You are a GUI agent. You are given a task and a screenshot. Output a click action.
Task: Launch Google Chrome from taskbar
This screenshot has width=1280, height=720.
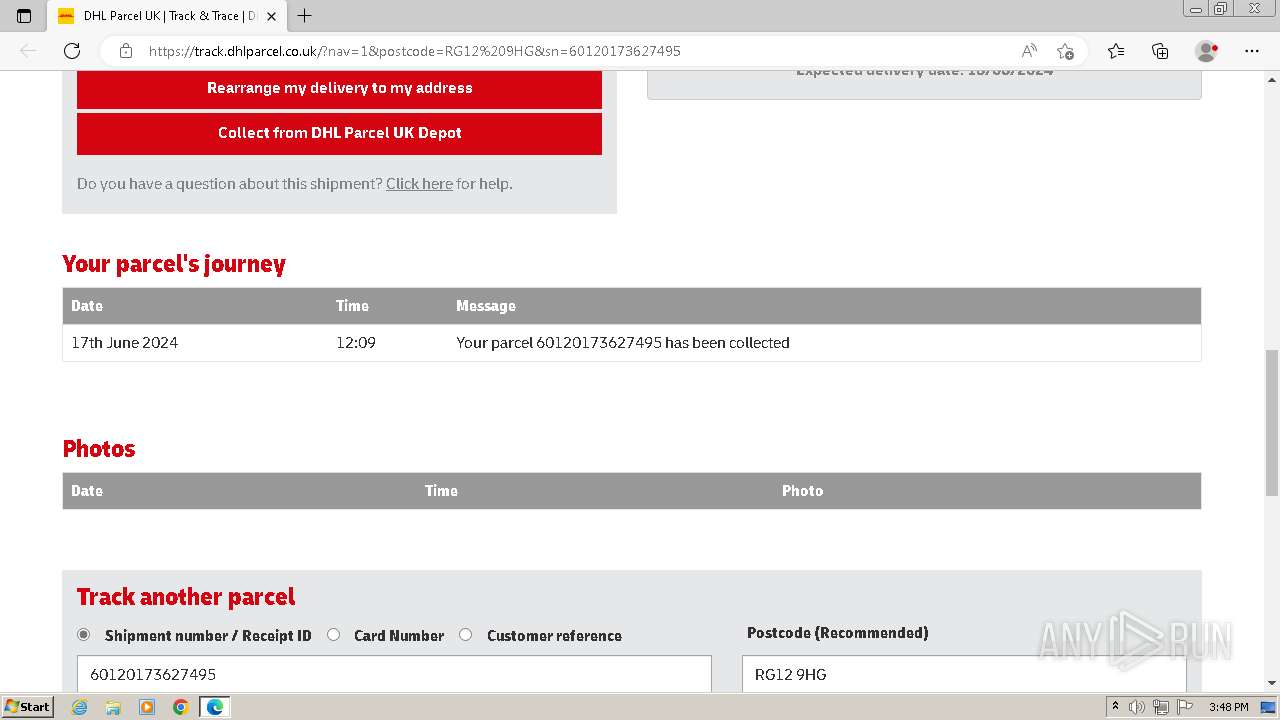pos(180,707)
